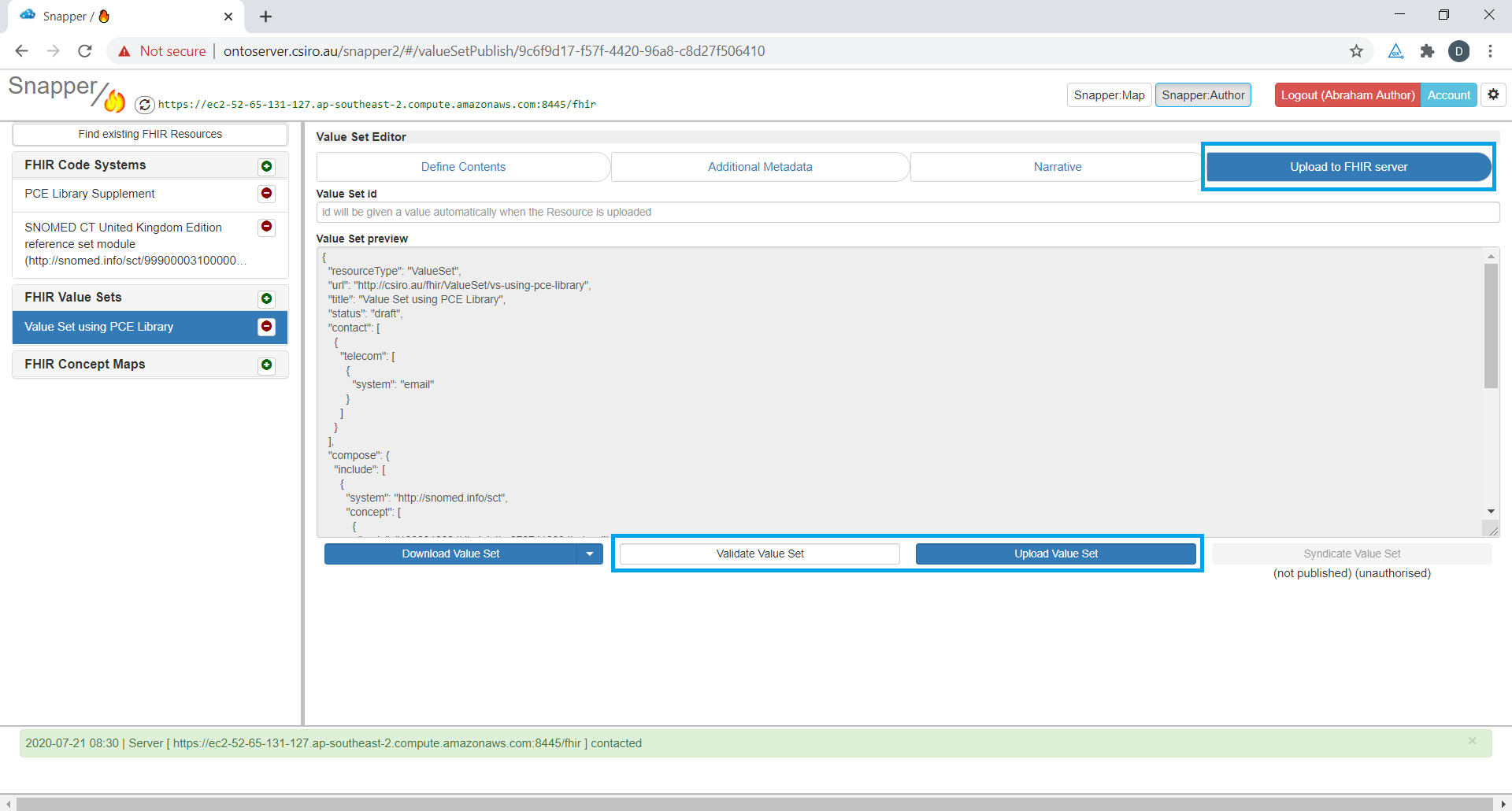Remove Value Set using PCE Library
The height and width of the screenshot is (811, 1512).
(x=266, y=327)
